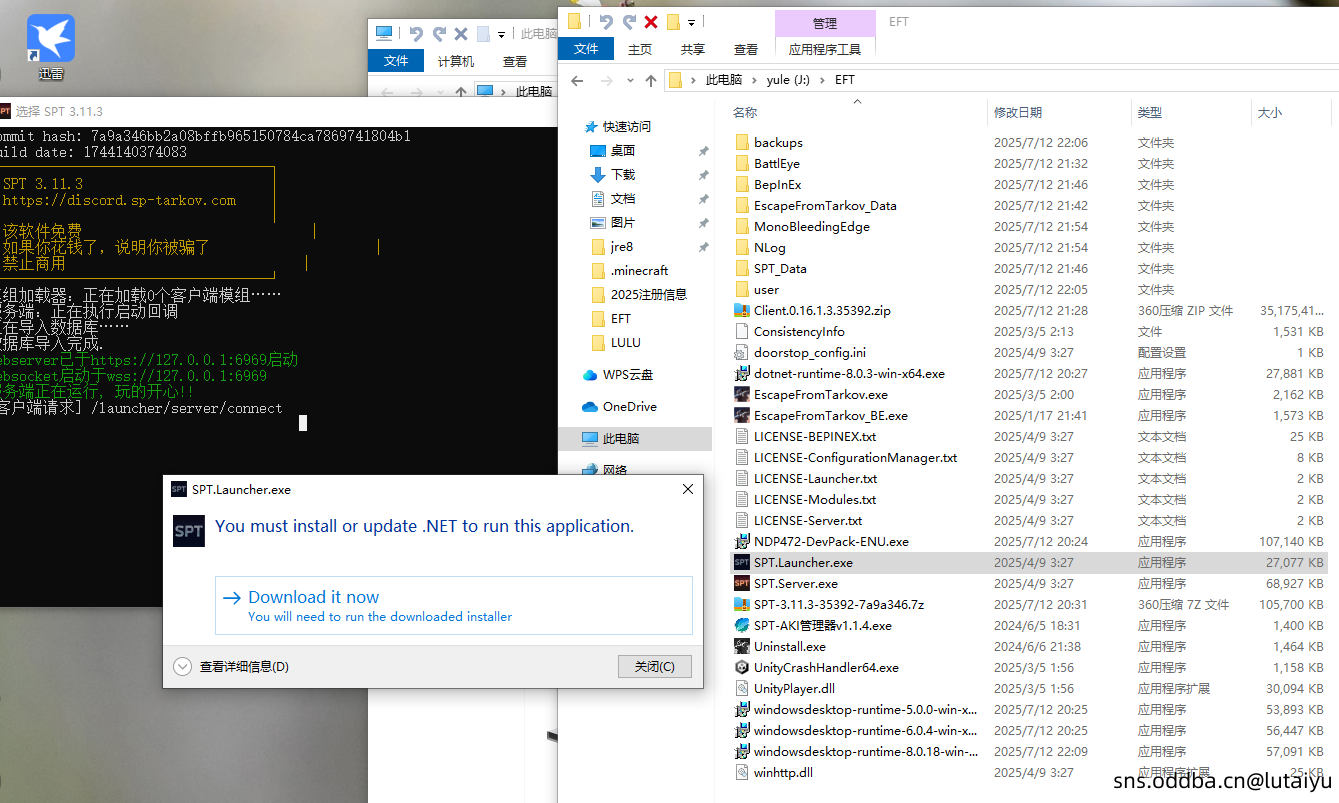Open 桌面 in quick access

click(x=613, y=150)
